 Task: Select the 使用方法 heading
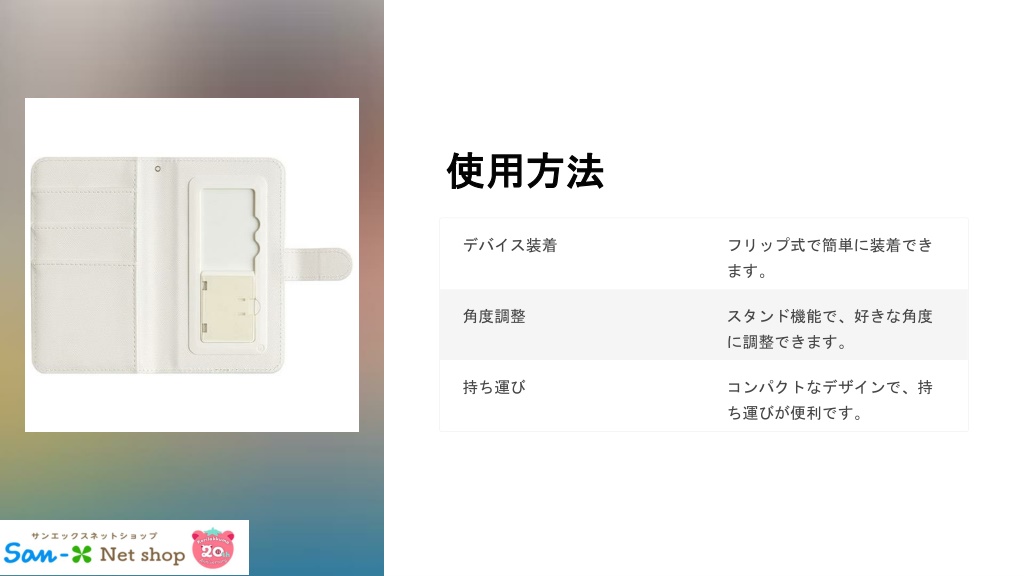(525, 172)
